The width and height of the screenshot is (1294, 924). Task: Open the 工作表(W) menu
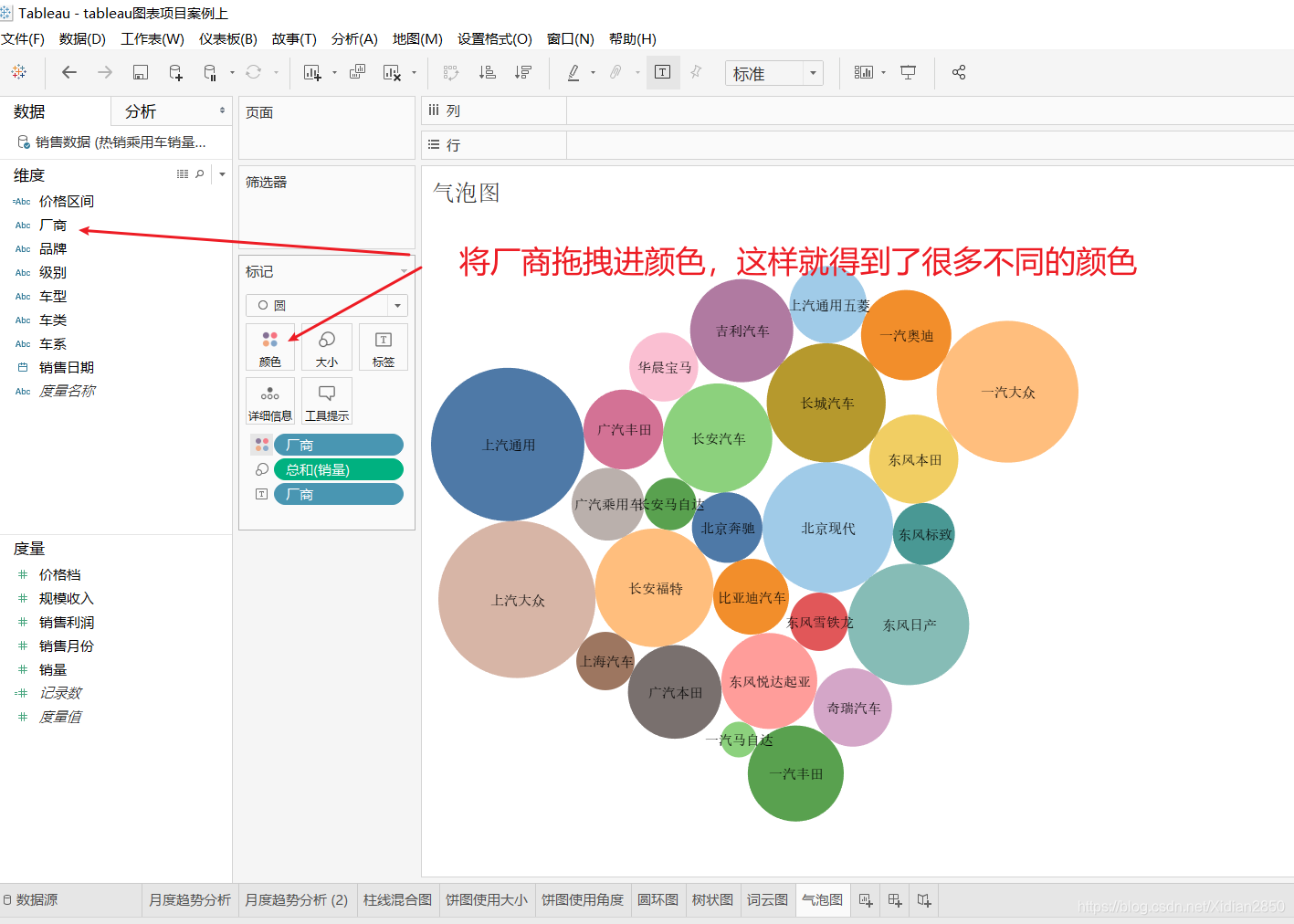pos(153,38)
